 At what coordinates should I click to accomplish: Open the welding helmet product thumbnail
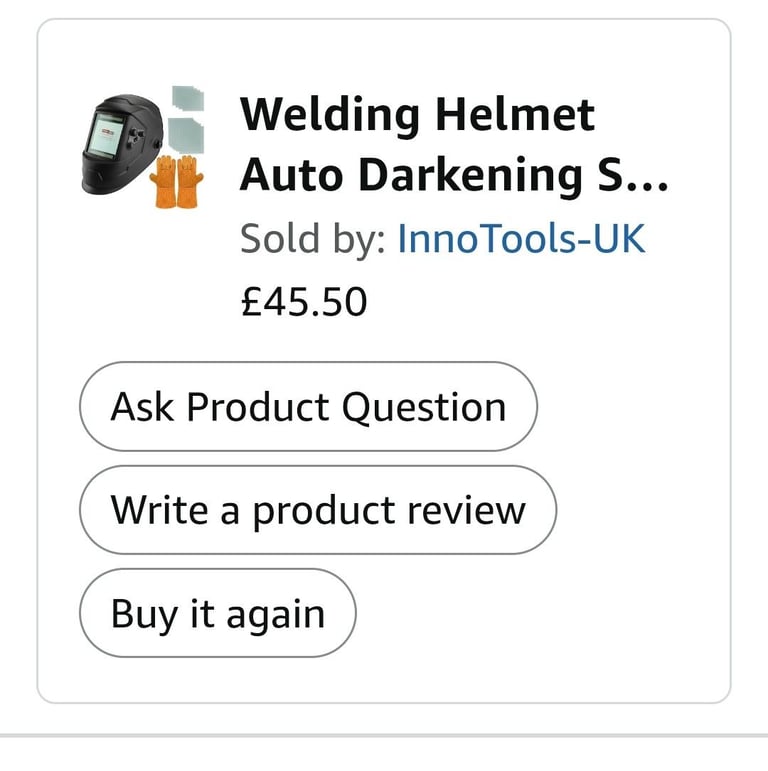pyautogui.click(x=143, y=147)
